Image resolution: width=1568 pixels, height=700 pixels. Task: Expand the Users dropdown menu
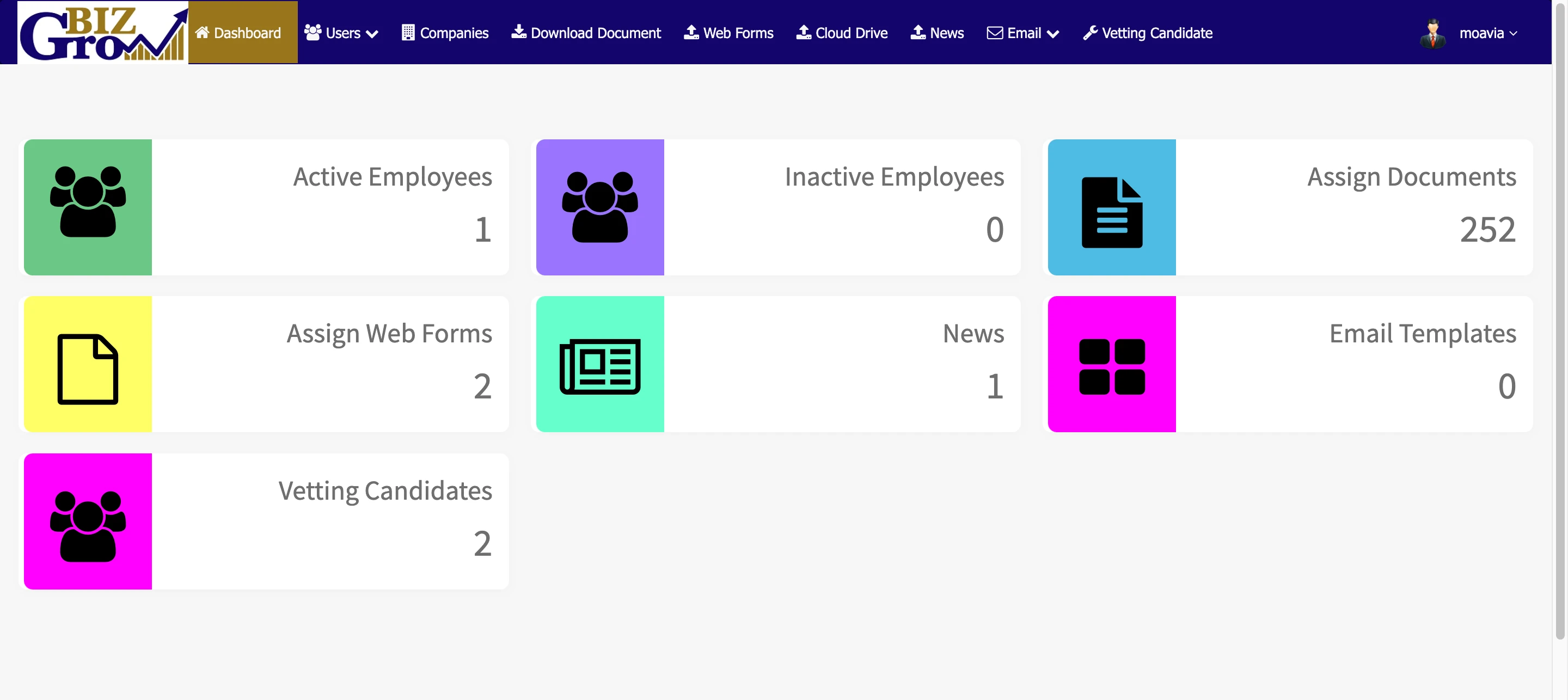pyautogui.click(x=341, y=34)
